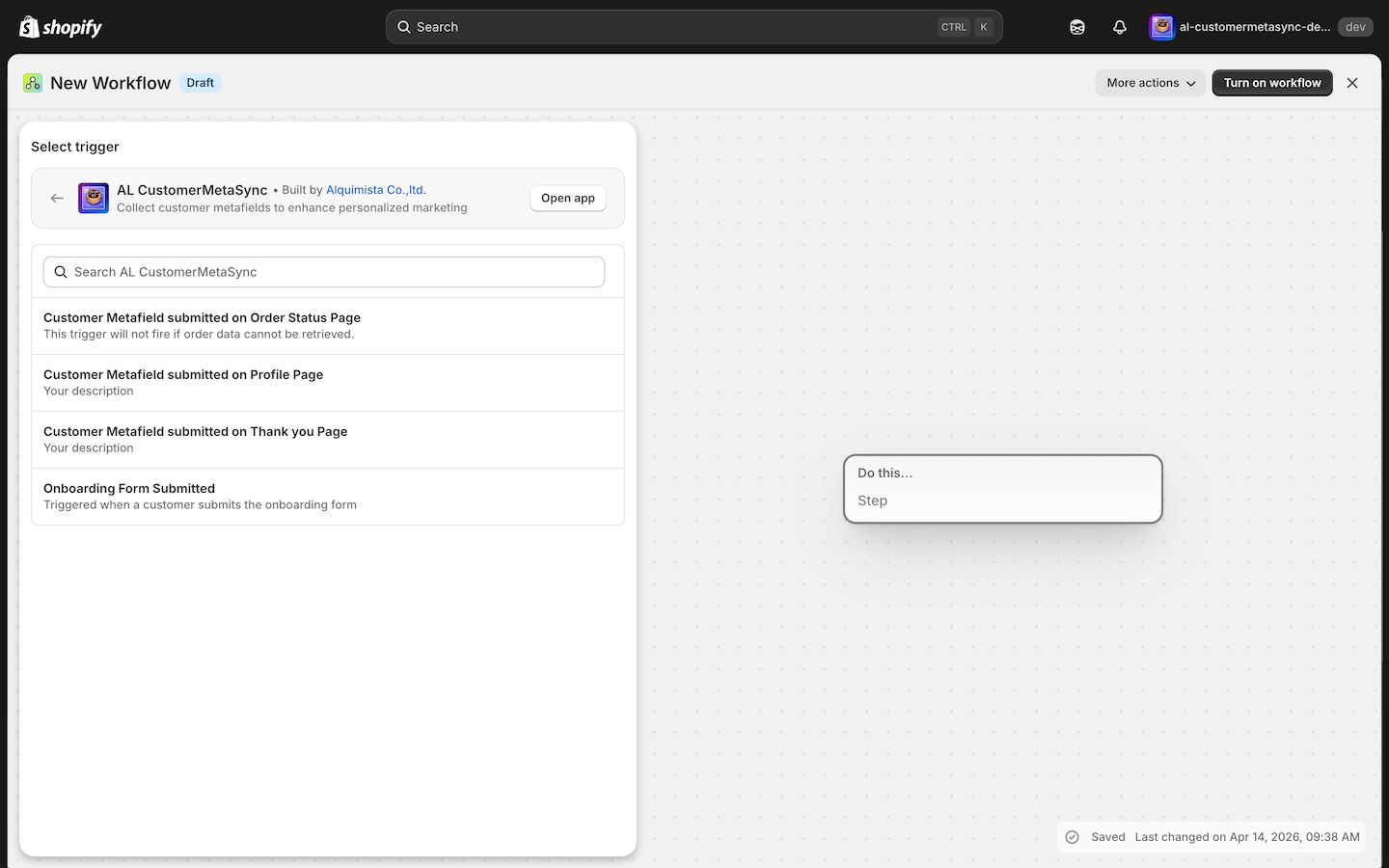The image size is (1389, 868).
Task: Click the Saved checkmark icon
Action: tap(1072, 837)
